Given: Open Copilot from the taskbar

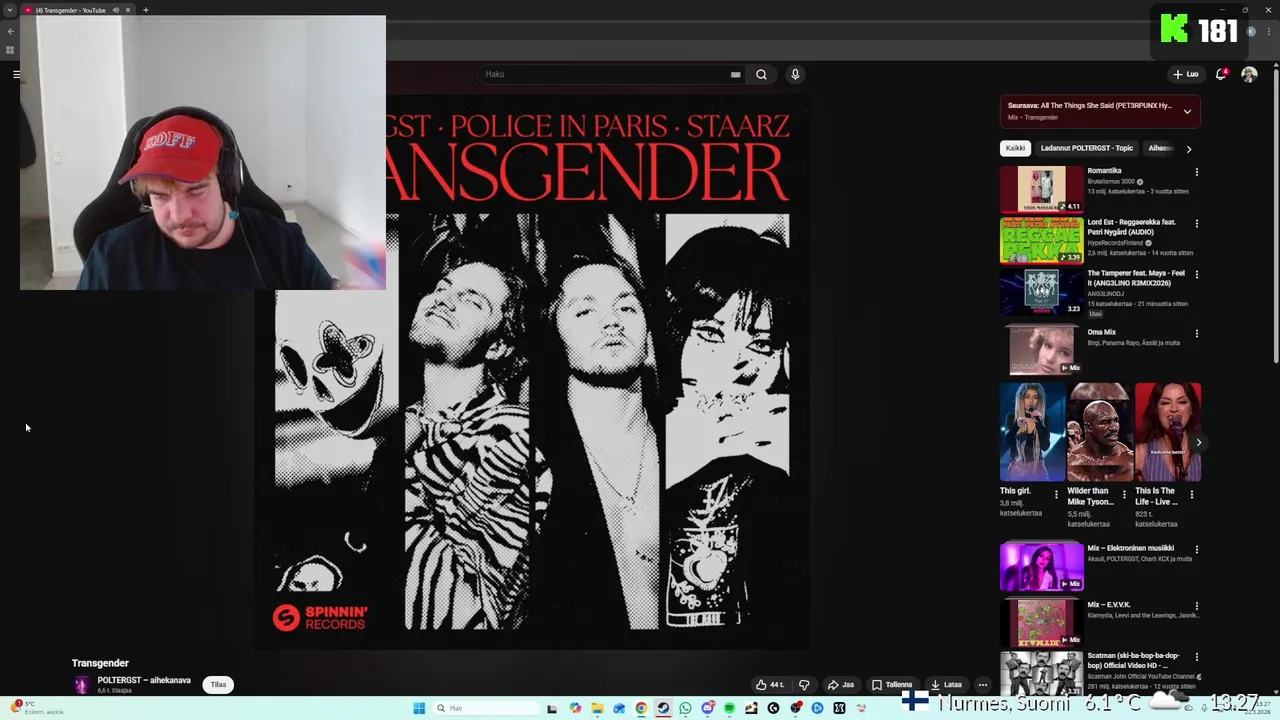Looking at the screenshot, I should coord(575,708).
